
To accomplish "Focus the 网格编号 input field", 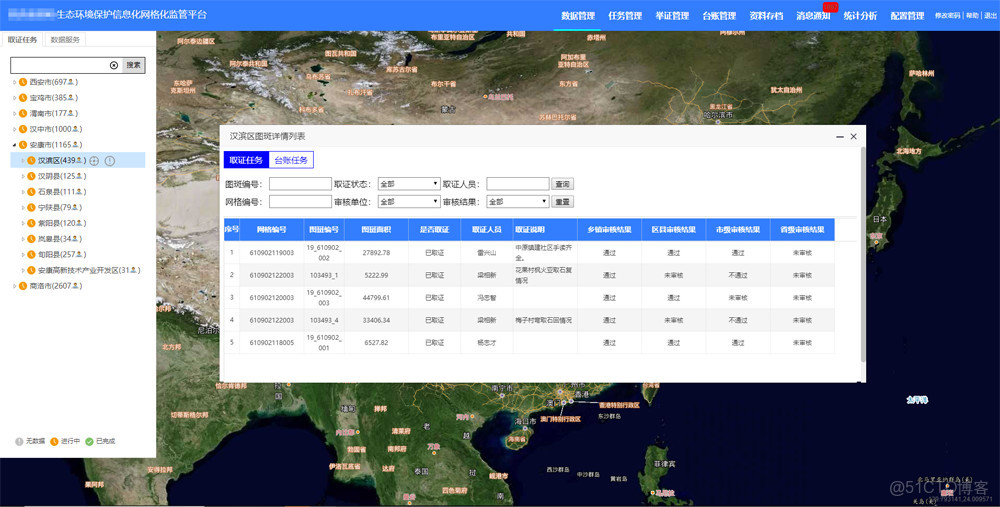I will coord(300,202).
